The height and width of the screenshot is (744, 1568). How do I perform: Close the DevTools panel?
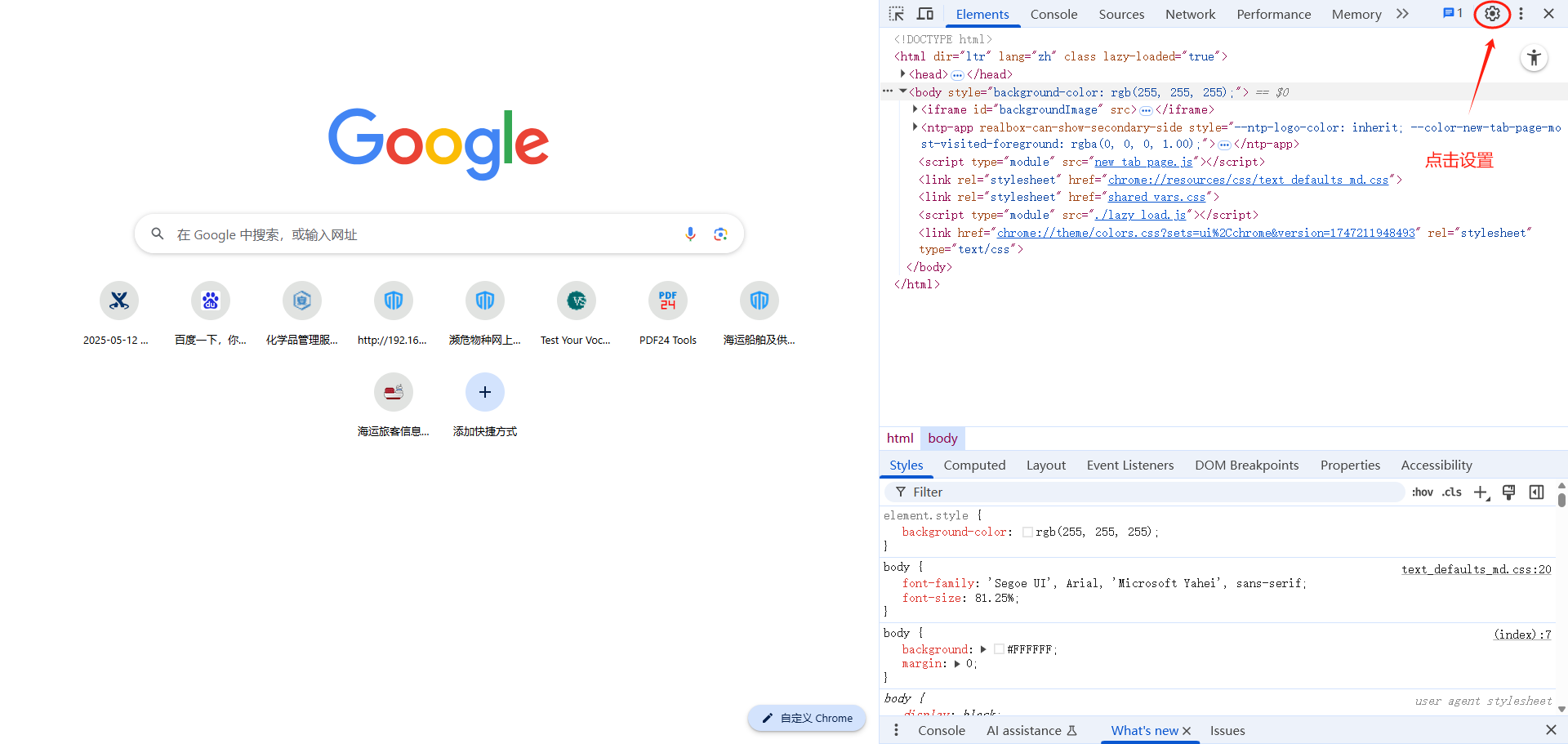click(1548, 14)
